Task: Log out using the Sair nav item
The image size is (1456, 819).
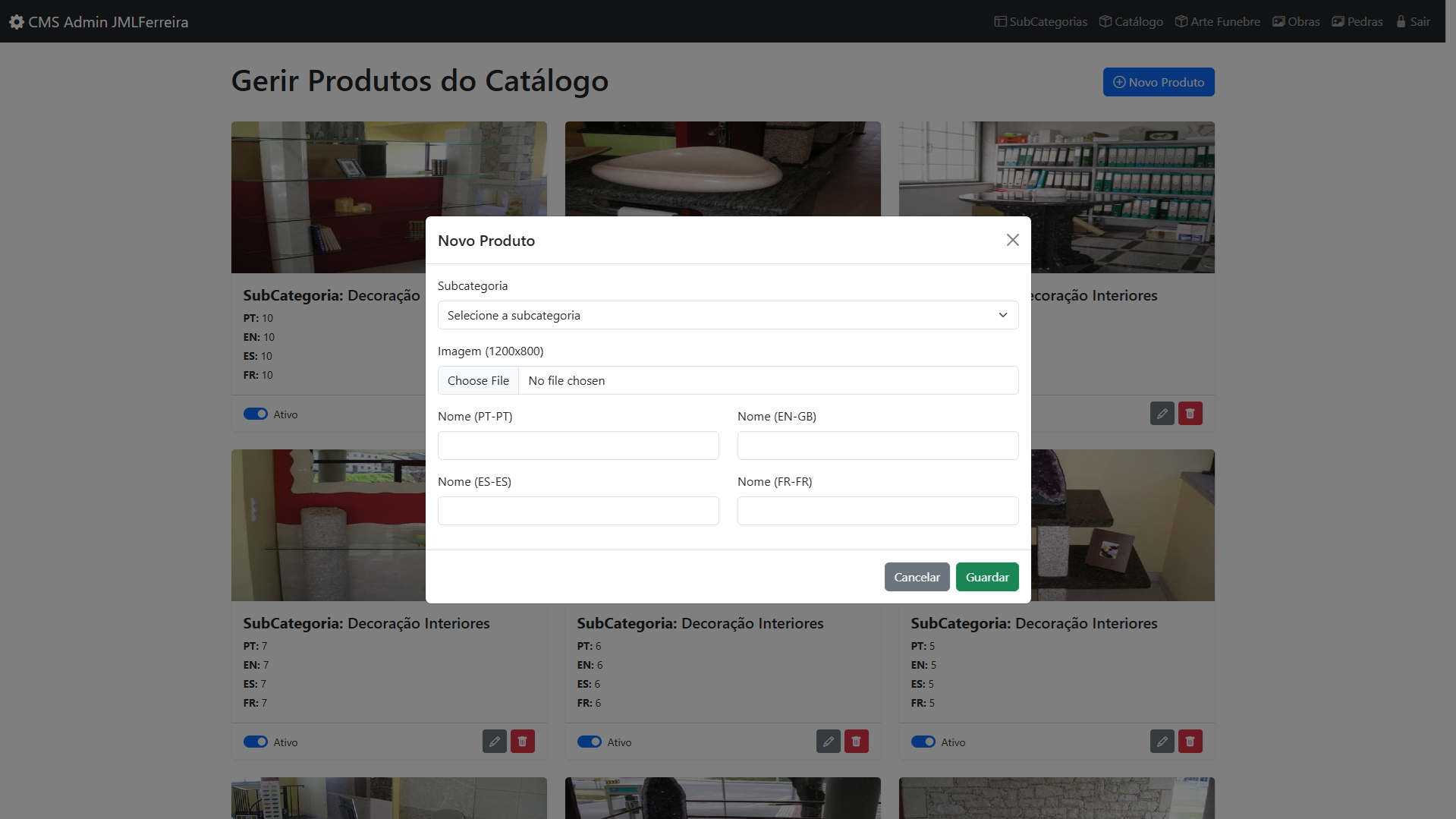Action: tap(1414, 21)
